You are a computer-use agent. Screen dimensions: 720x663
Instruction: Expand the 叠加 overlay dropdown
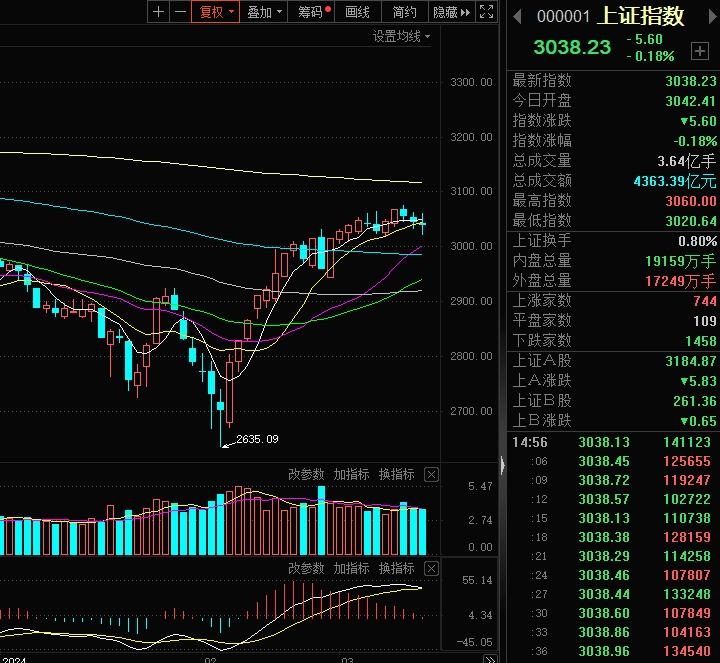(x=264, y=12)
